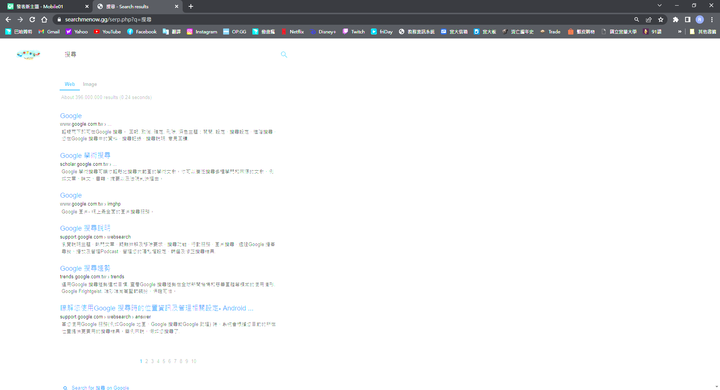Go to results page 5
Viewport: 720px width, 390px height.
coord(164,361)
